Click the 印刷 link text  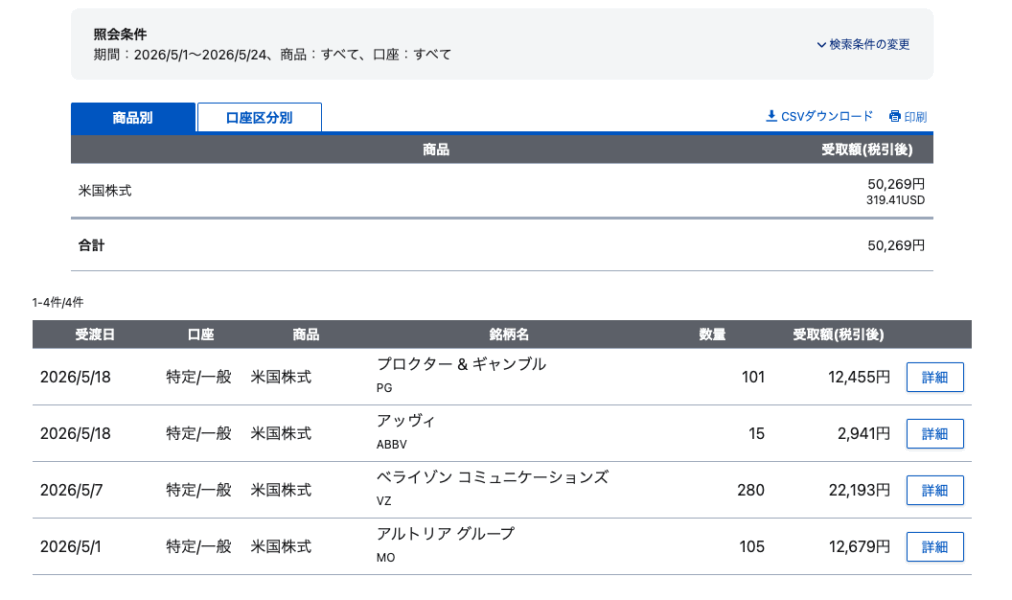915,117
